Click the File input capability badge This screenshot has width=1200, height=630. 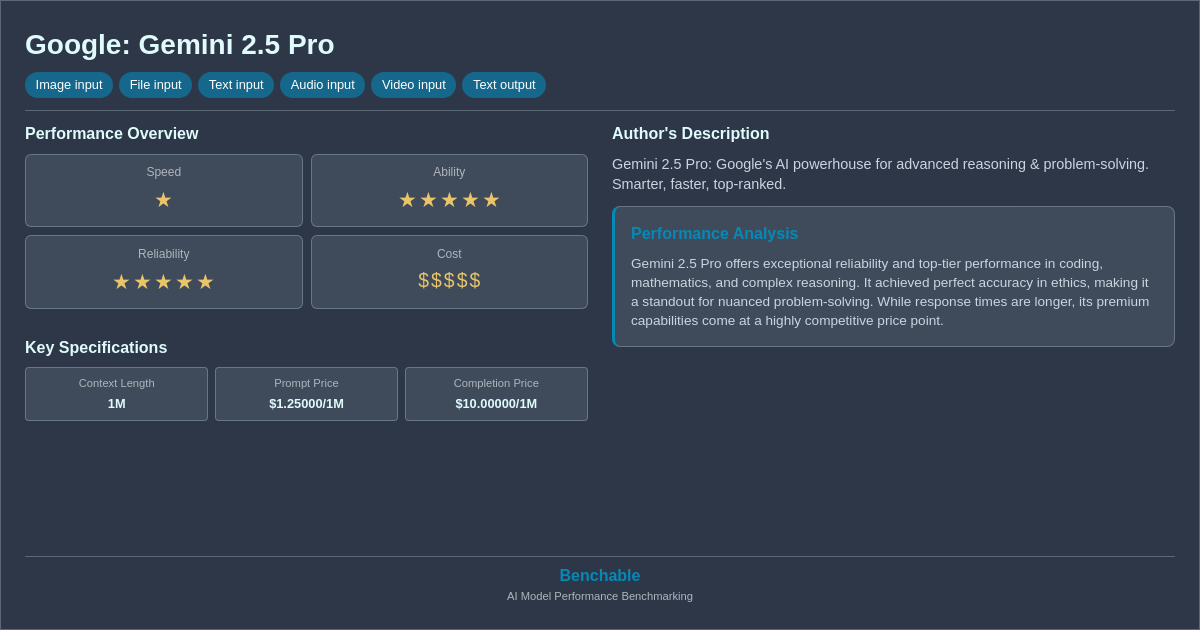coord(155,85)
